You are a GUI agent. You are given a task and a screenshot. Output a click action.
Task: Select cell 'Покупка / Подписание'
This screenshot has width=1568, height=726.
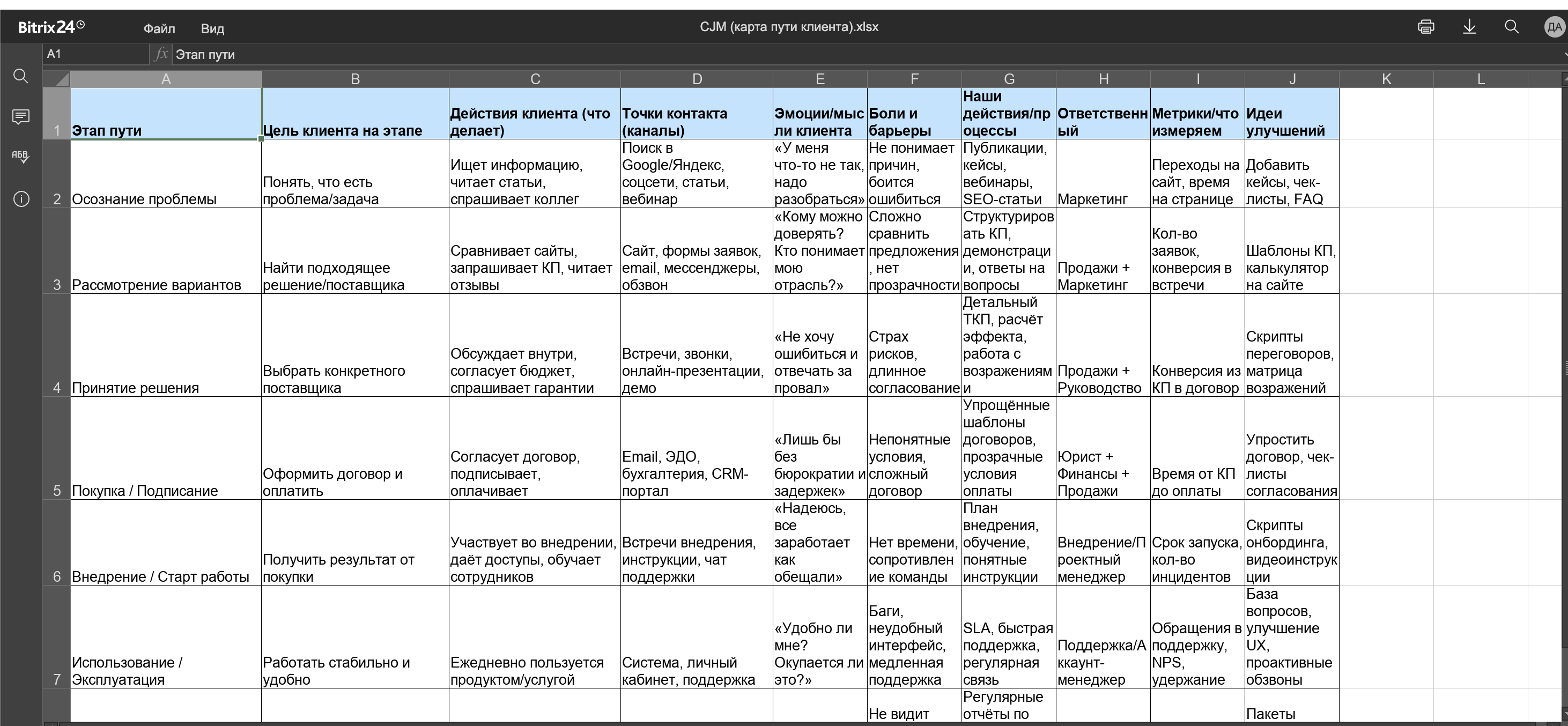coord(166,448)
